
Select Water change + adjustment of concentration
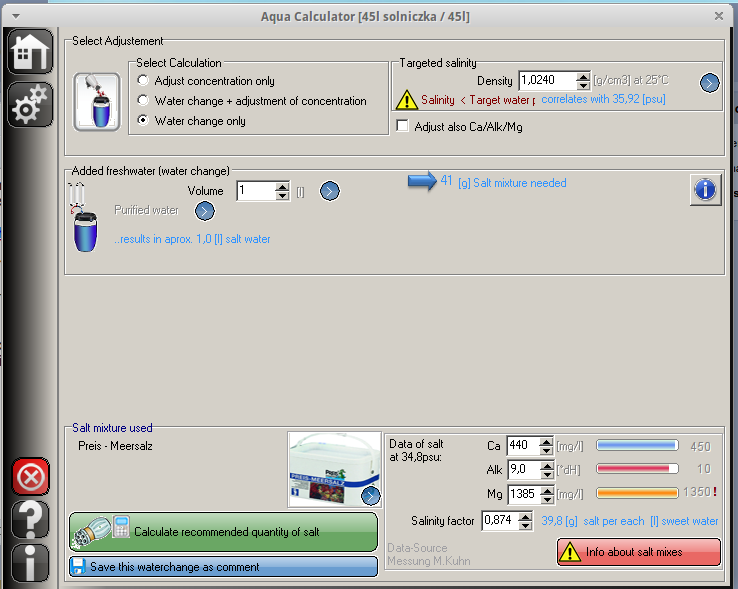pos(144,101)
